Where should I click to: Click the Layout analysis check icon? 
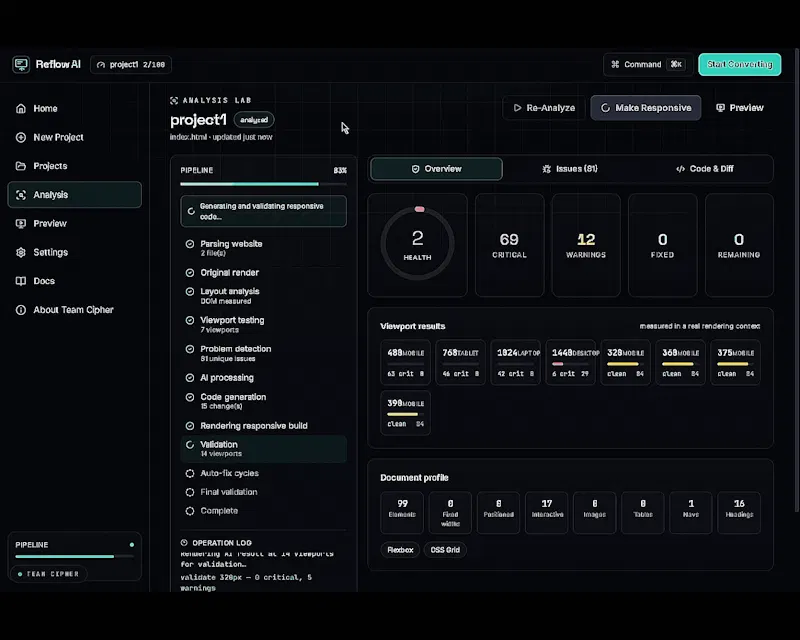[x=190, y=291]
